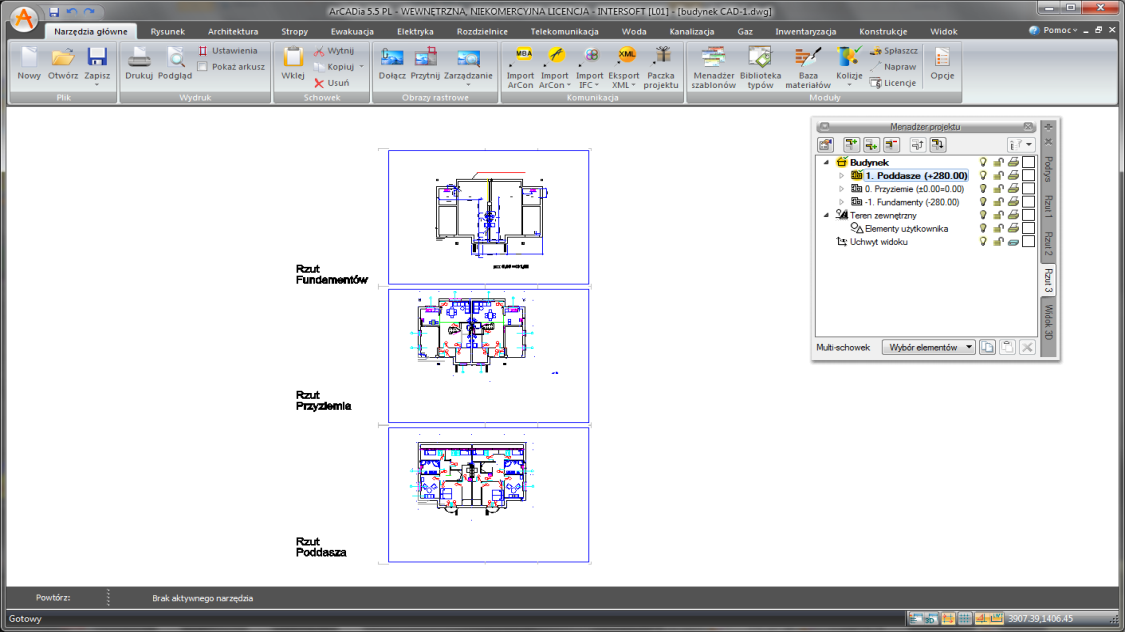Click the Wytnij cut button
The width and height of the screenshot is (1125, 632).
click(334, 51)
